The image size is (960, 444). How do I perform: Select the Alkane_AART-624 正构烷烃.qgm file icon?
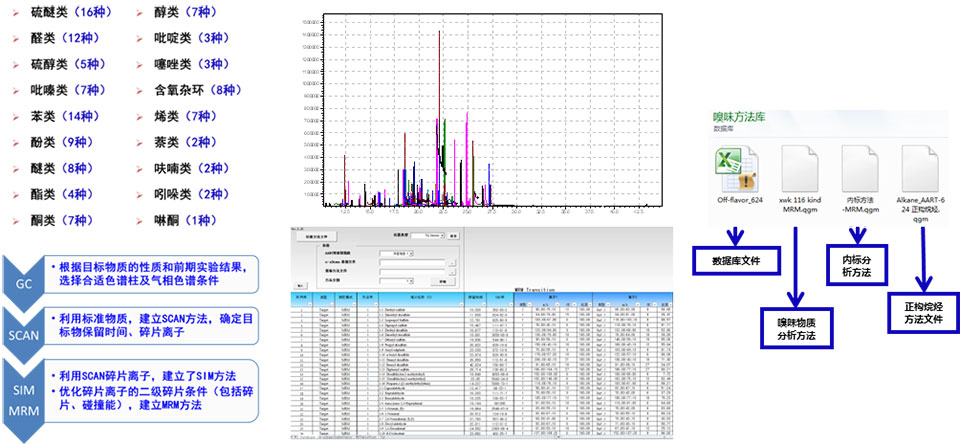click(x=921, y=166)
